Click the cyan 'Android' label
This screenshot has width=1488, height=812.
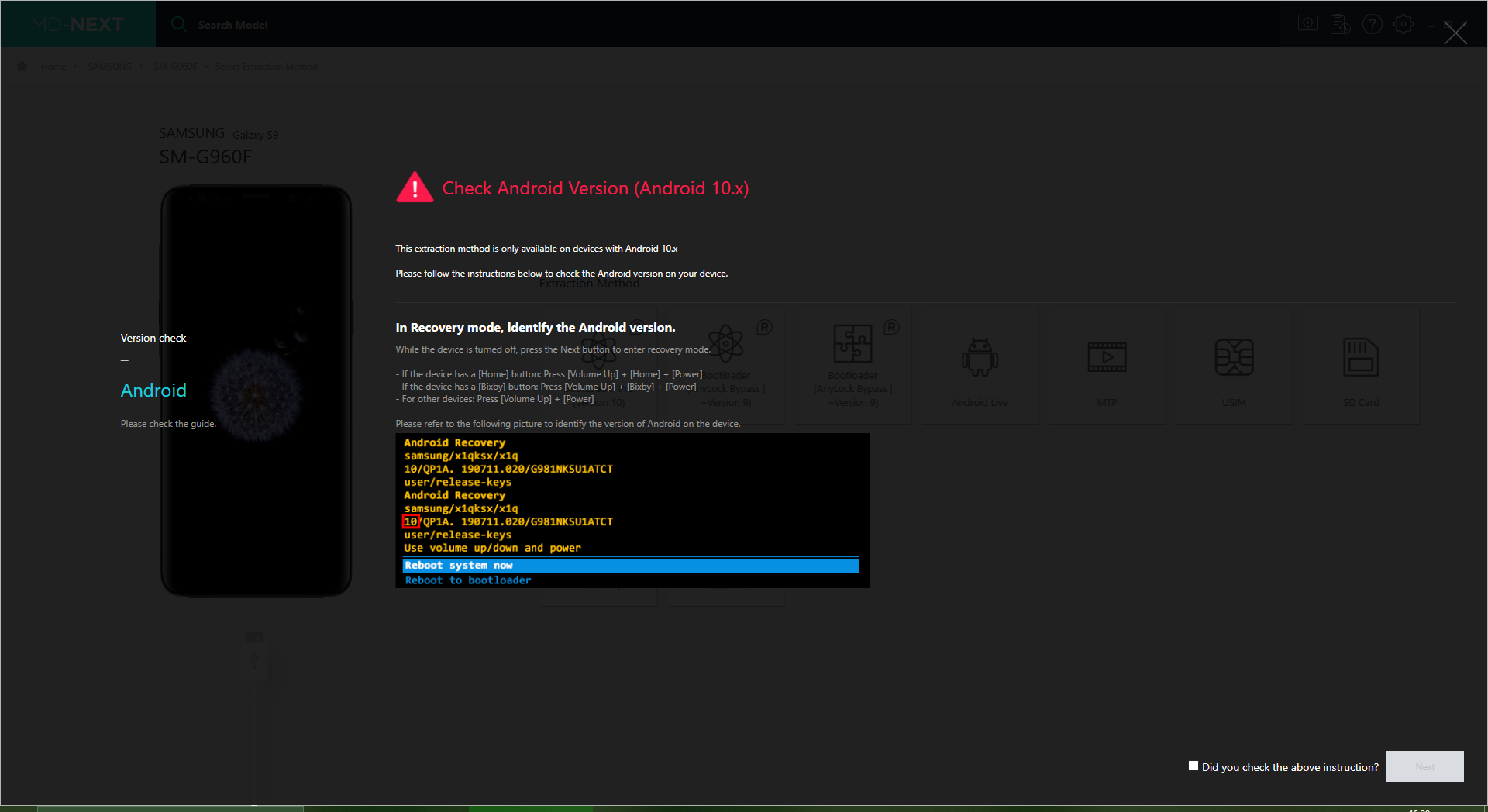153,391
